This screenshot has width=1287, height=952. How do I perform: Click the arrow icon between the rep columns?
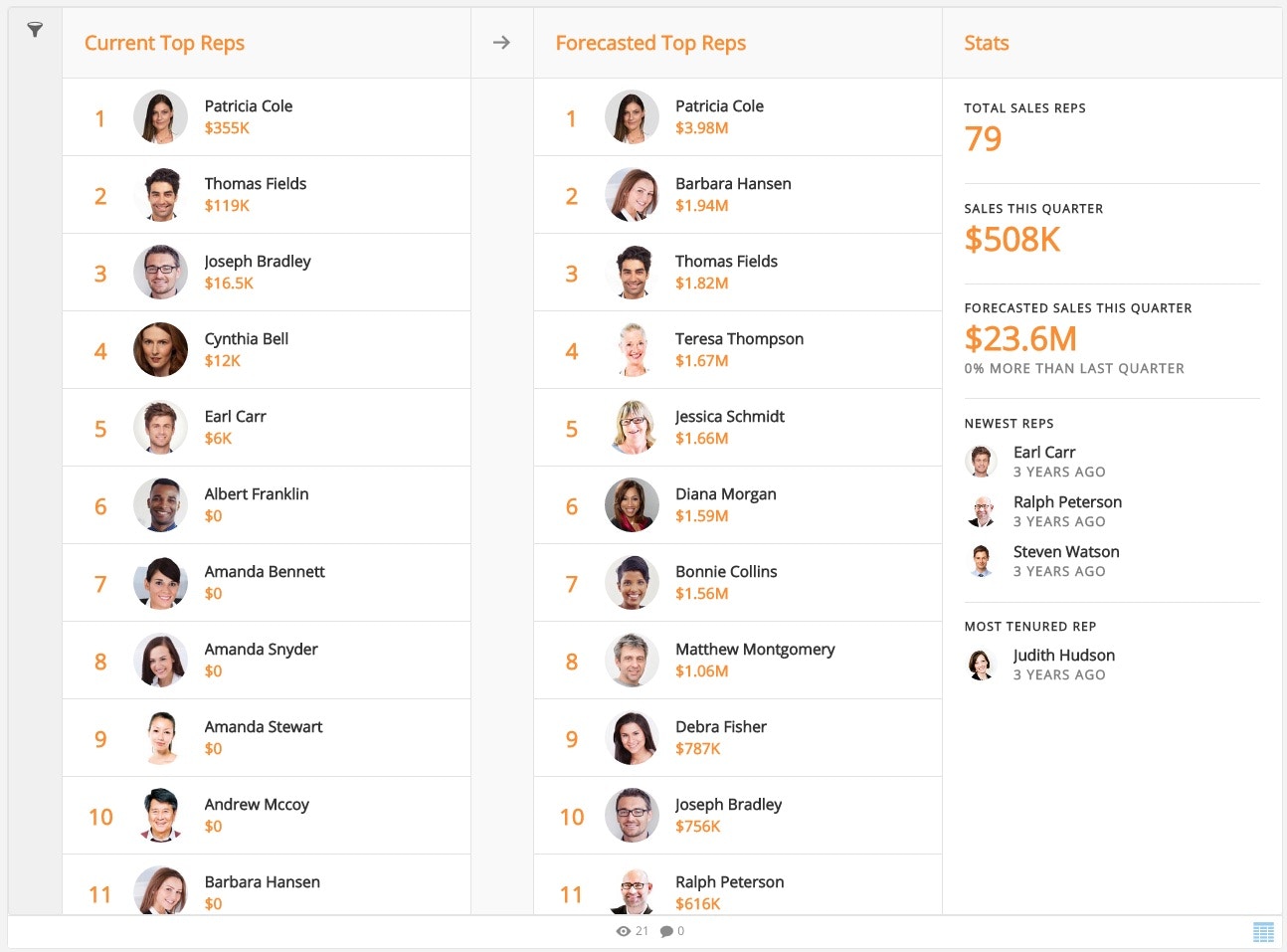pos(501,42)
